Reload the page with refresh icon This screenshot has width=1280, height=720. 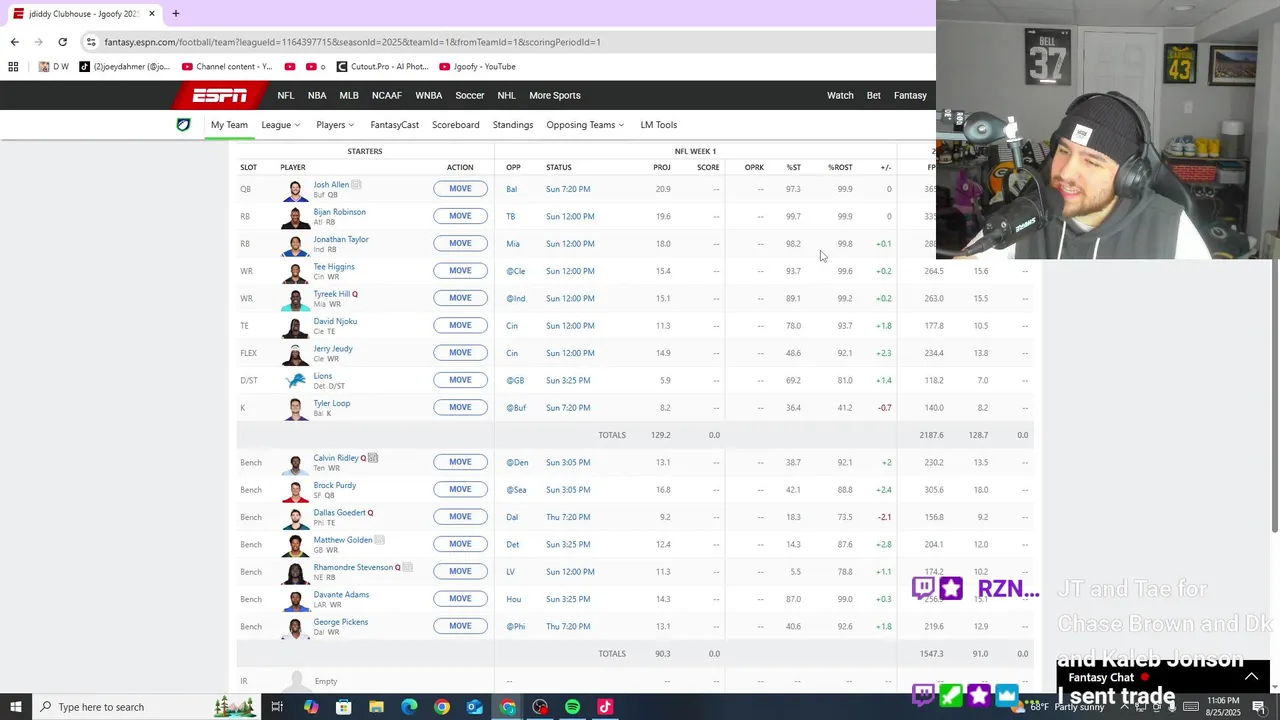pyautogui.click(x=62, y=42)
